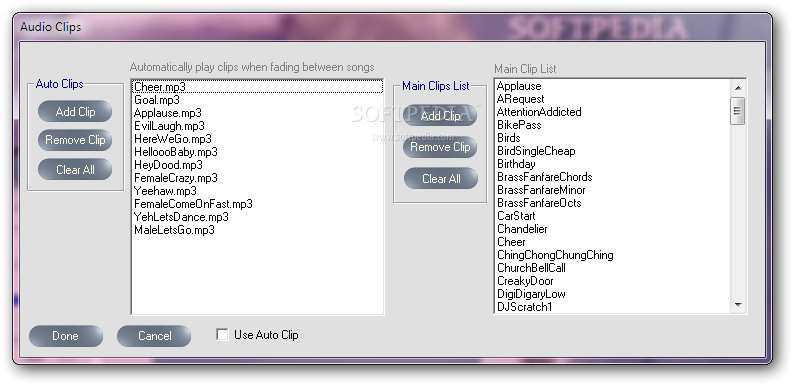The height and width of the screenshot is (385, 793).
Task: Select BrassFanfareChords in the Main Clip List
Action: pos(613,177)
